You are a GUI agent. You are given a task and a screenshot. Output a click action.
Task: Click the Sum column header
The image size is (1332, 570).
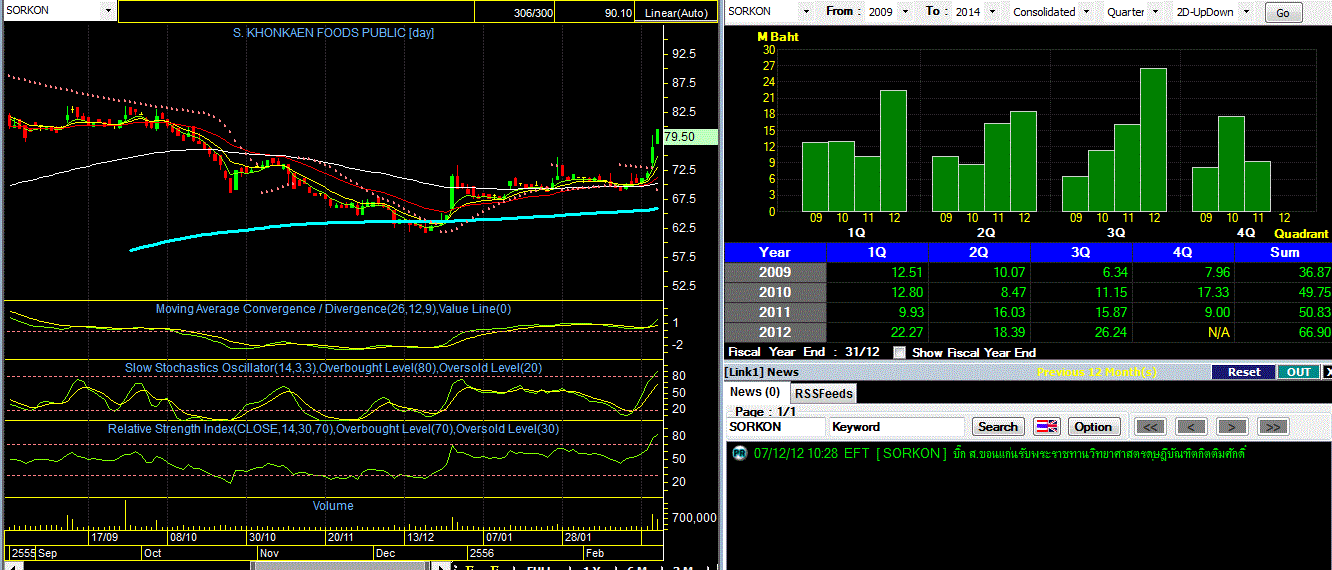pos(1284,252)
